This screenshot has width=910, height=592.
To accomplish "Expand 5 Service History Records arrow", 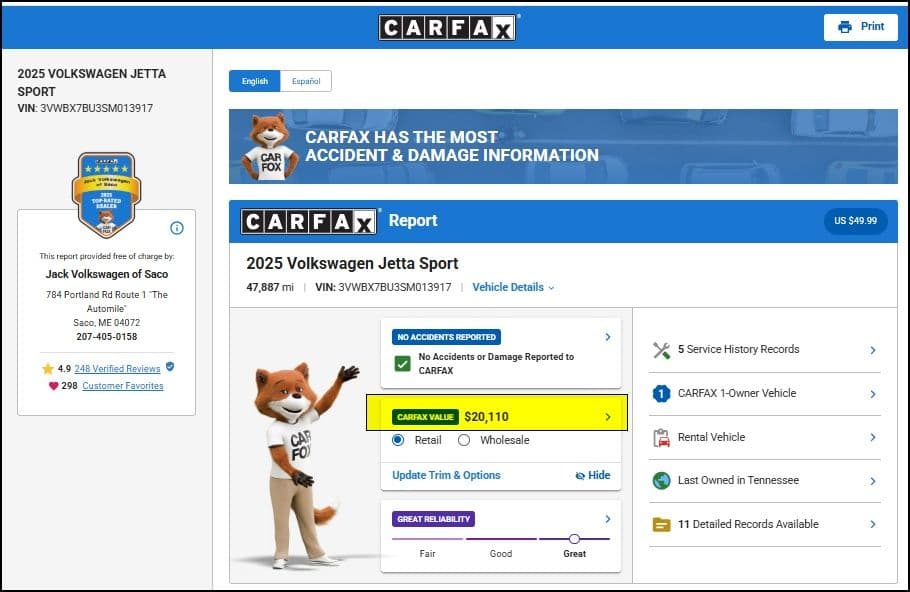I will (x=873, y=350).
